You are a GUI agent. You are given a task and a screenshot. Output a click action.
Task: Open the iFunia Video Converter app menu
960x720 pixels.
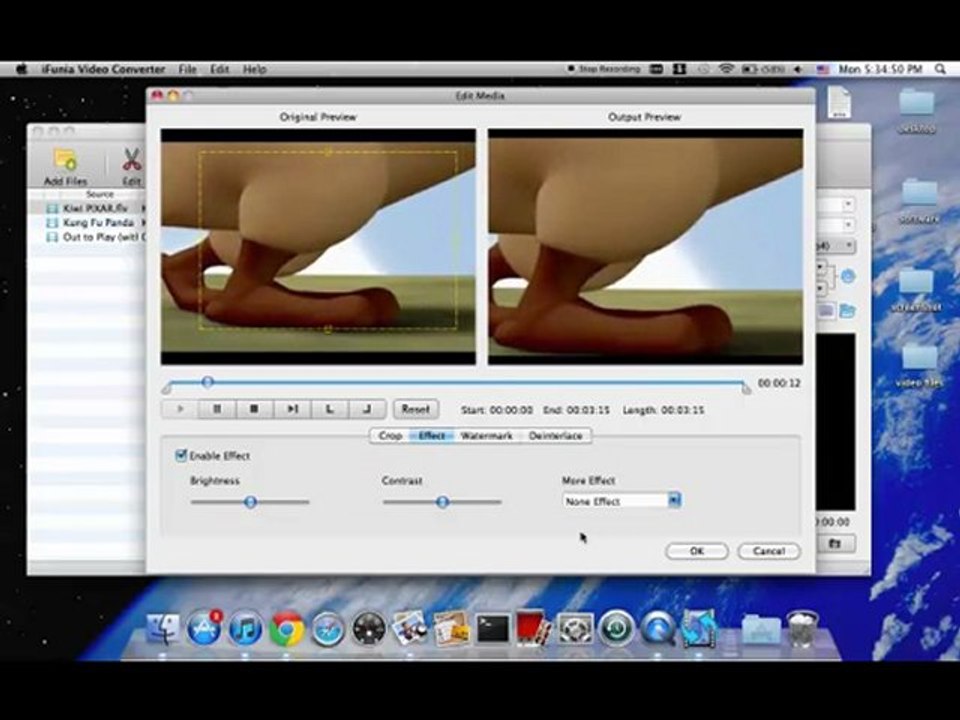click(103, 69)
